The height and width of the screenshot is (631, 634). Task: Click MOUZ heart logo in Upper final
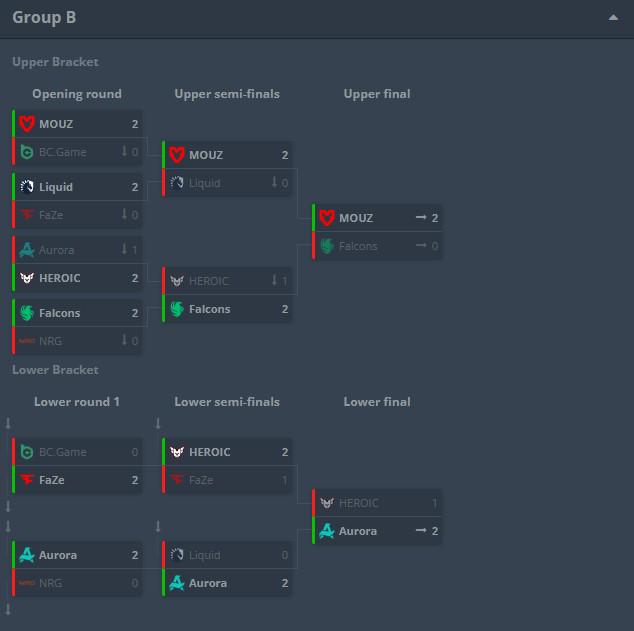(x=327, y=218)
